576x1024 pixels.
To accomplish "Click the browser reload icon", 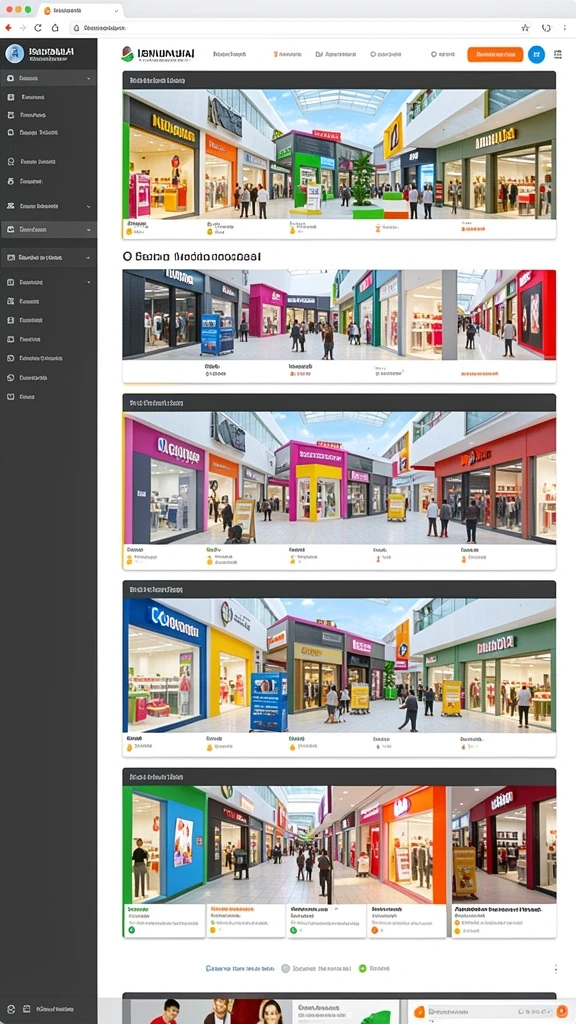I will pyautogui.click(x=38, y=28).
